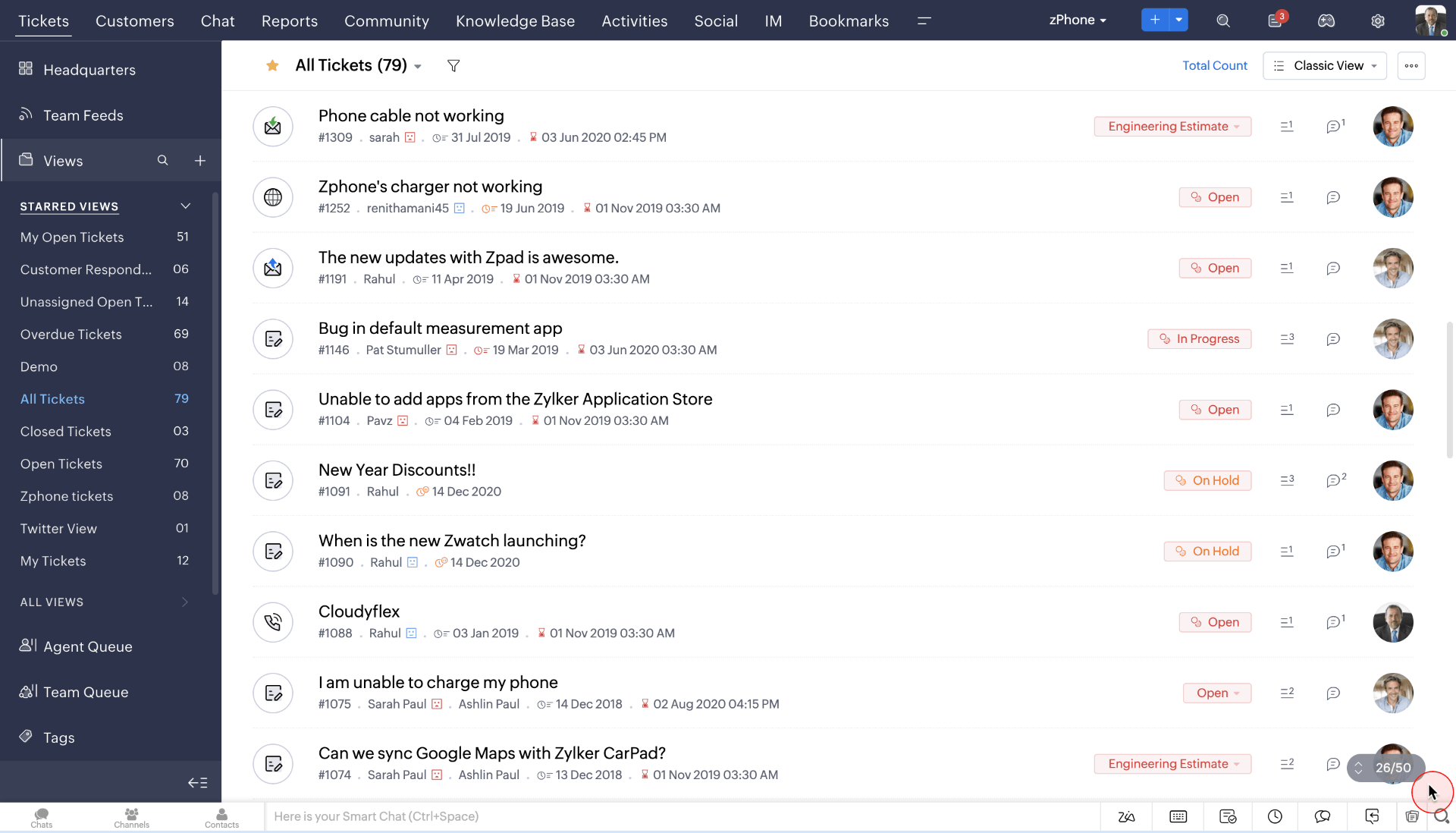Screen dimensions: 1456x833
Task: Open the Classic View dropdown selector
Action: (1325, 65)
